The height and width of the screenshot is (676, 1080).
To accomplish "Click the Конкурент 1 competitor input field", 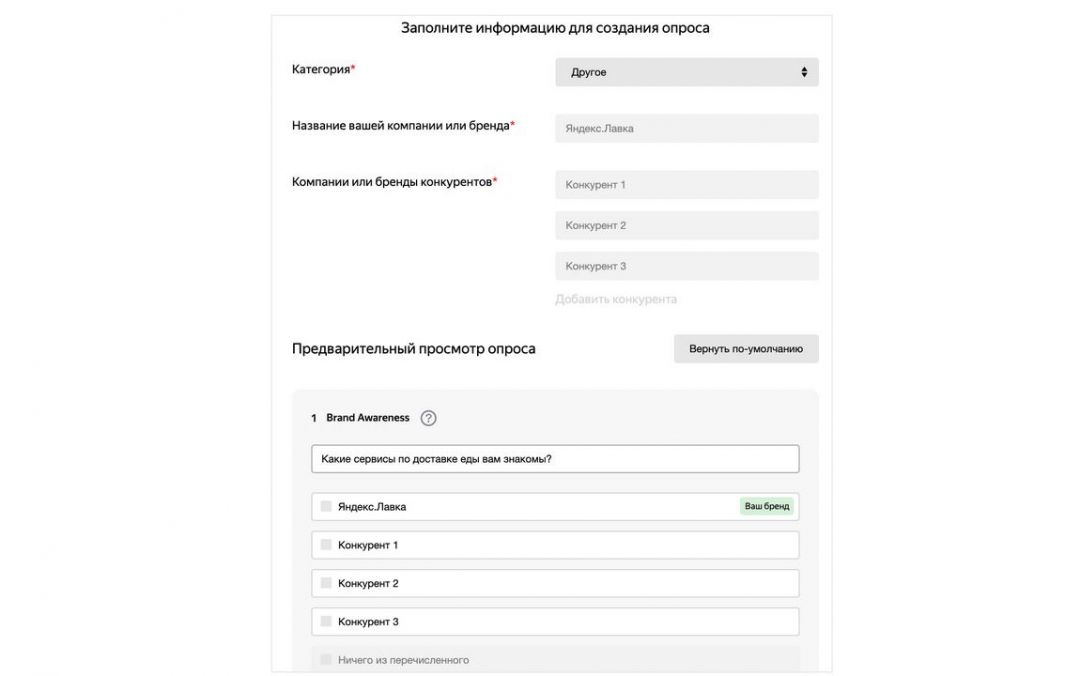I will tap(686, 184).
